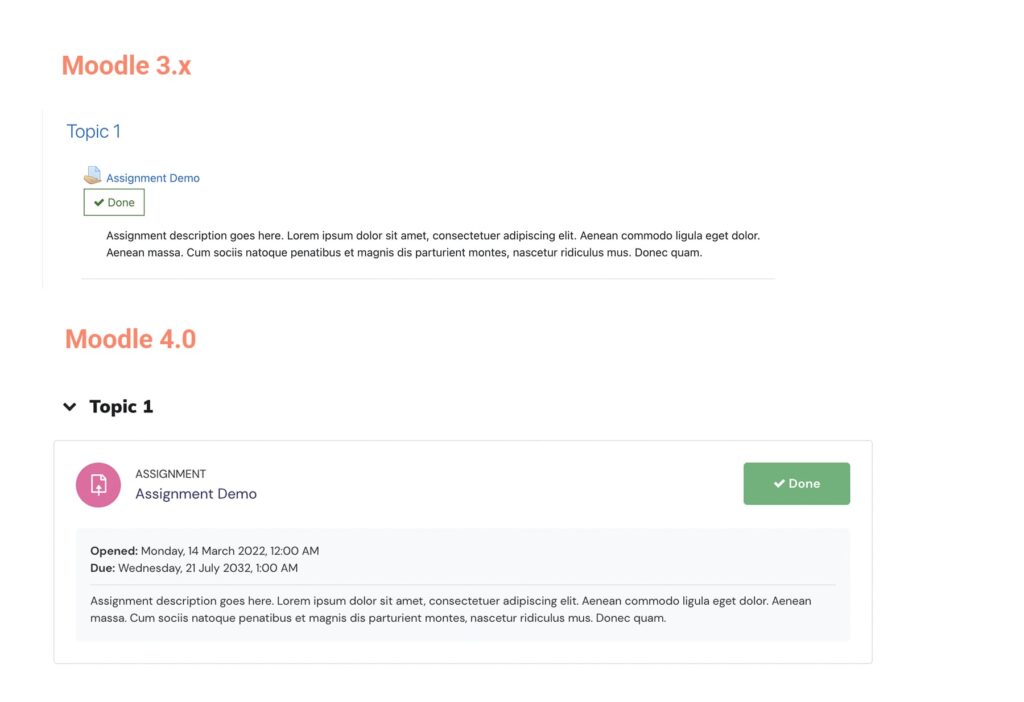Click the assignment file icon beside Assignment Demo
Viewport: 1024px width, 702px height.
[x=92, y=174]
